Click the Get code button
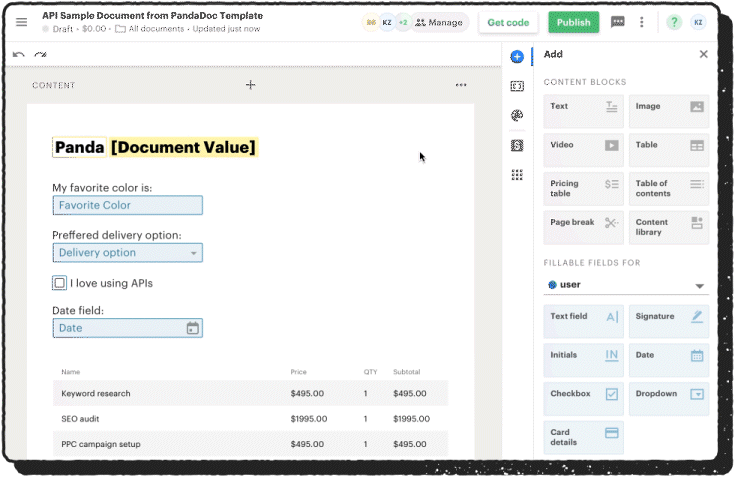Screen dimensions: 735x477 (508, 22)
